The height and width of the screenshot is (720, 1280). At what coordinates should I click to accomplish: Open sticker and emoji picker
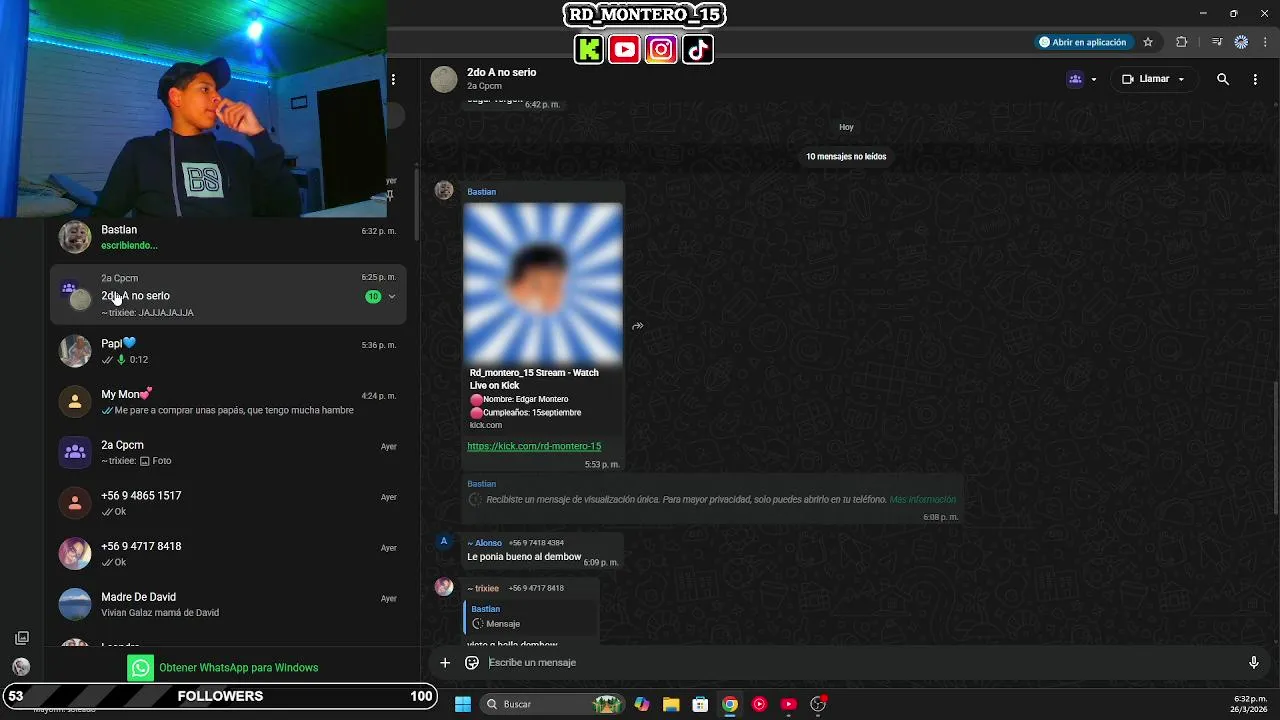tap(472, 662)
